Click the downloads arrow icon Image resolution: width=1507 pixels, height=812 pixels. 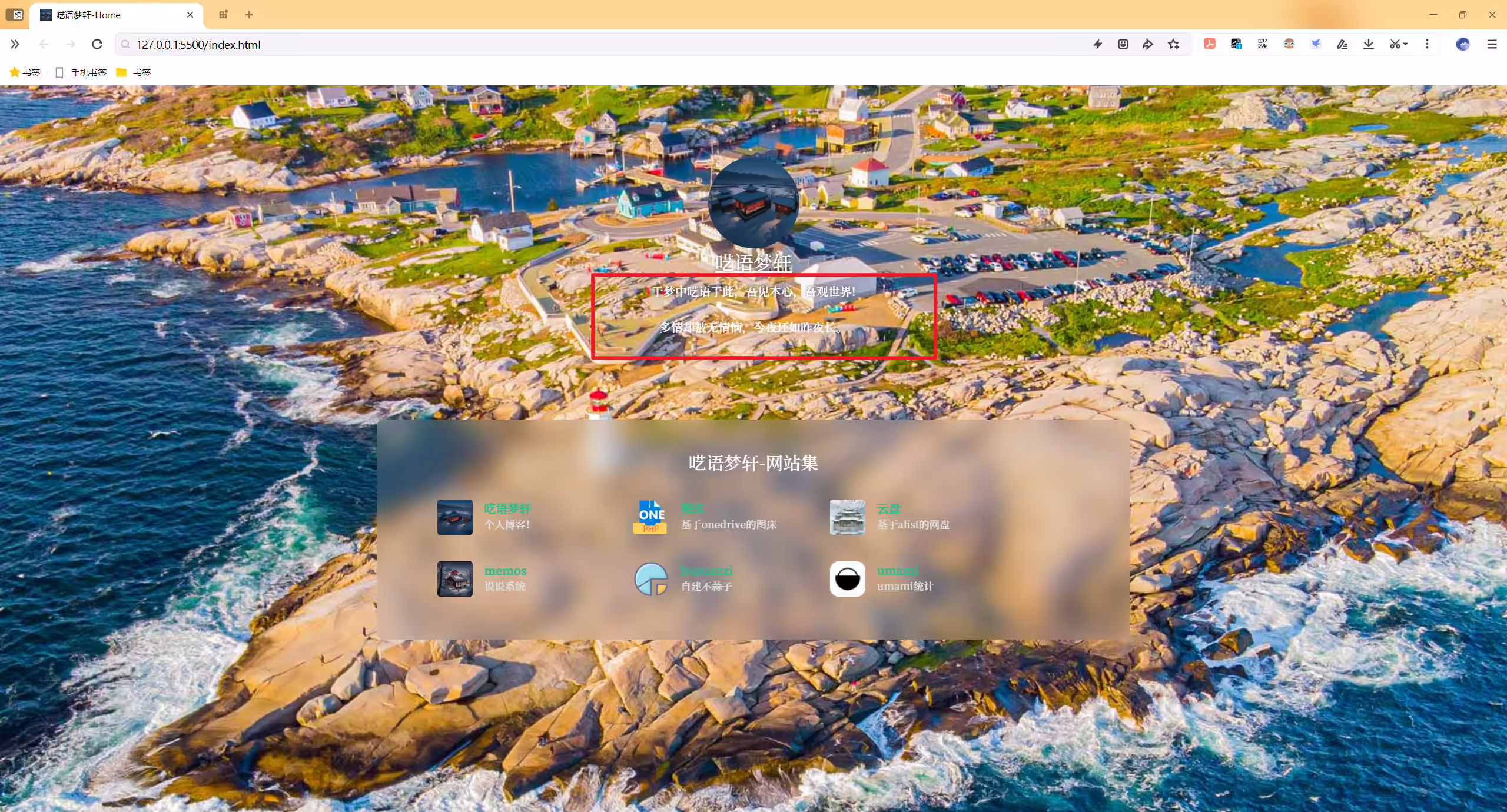click(x=1369, y=44)
